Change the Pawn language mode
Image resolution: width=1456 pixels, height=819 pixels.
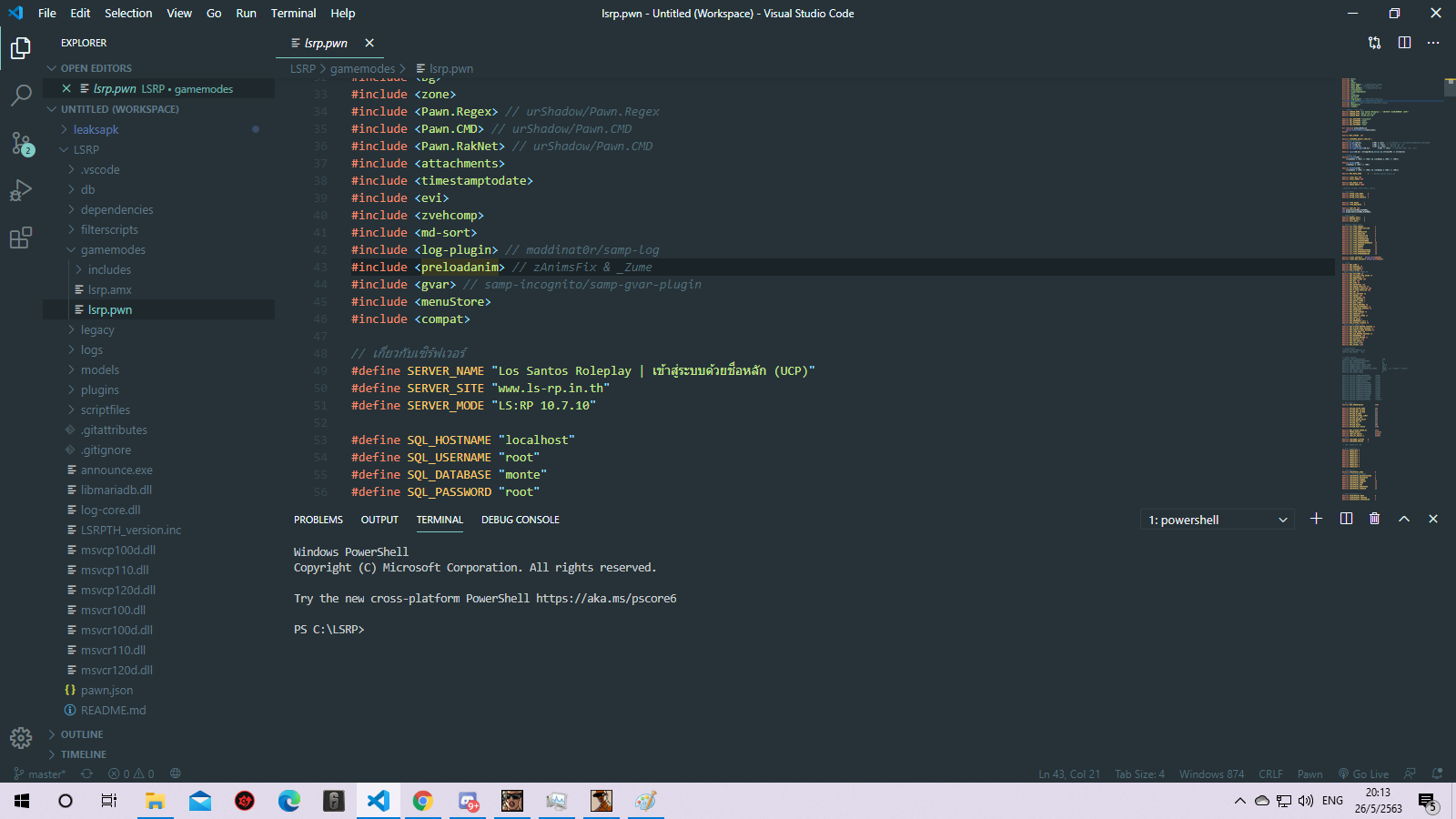pyautogui.click(x=1309, y=774)
